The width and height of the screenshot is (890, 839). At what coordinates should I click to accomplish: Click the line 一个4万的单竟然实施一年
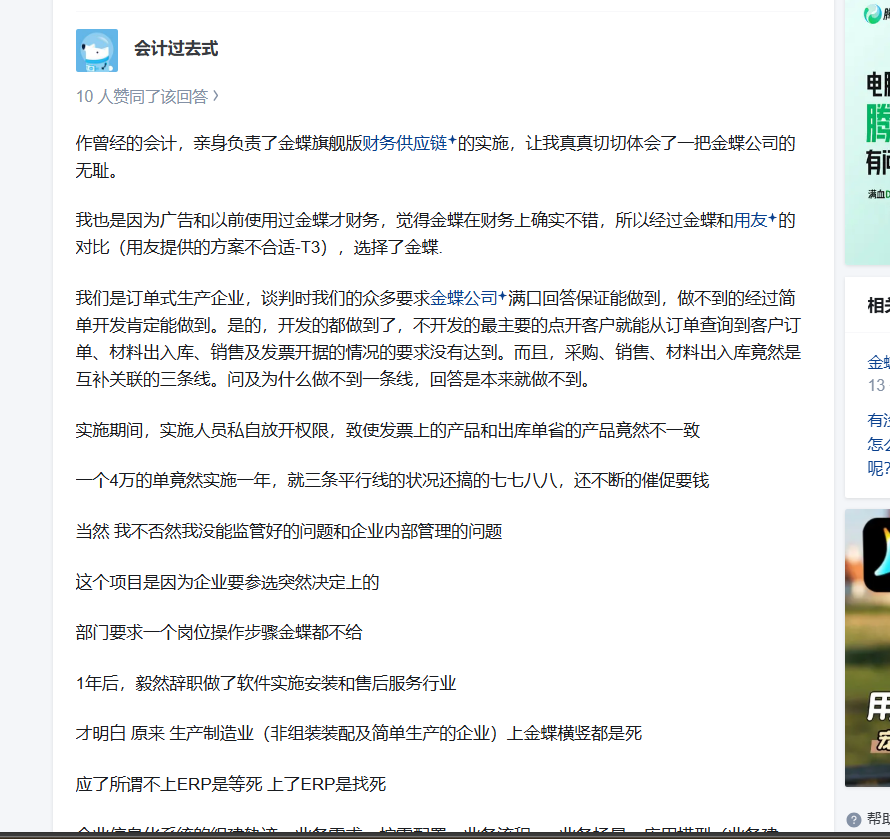click(392, 481)
